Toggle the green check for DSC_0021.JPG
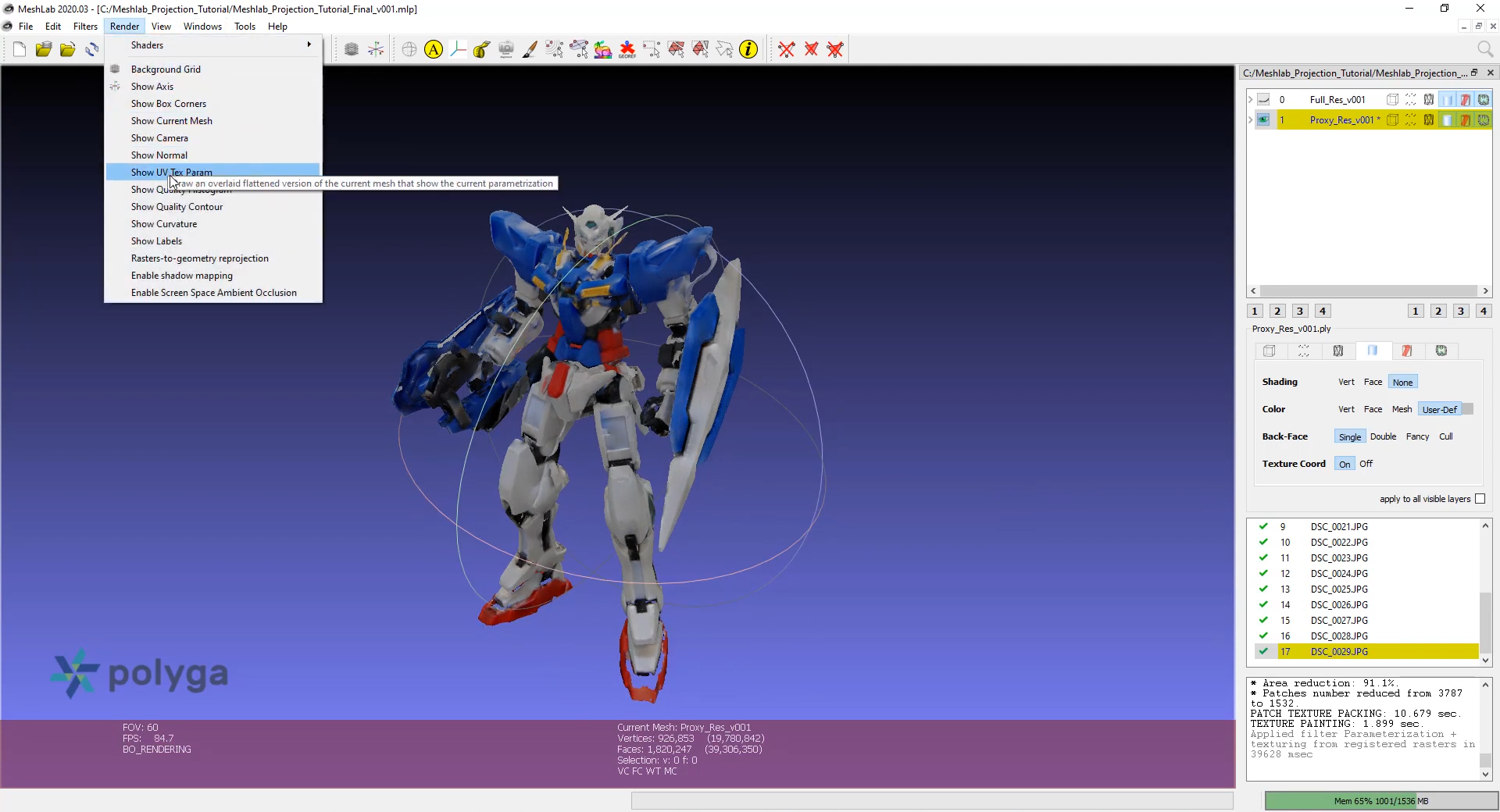The width and height of the screenshot is (1500, 812). (1263, 526)
